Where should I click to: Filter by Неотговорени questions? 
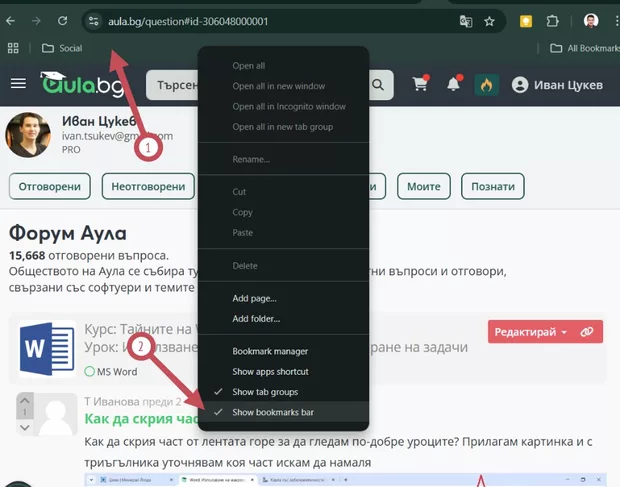tap(148, 186)
